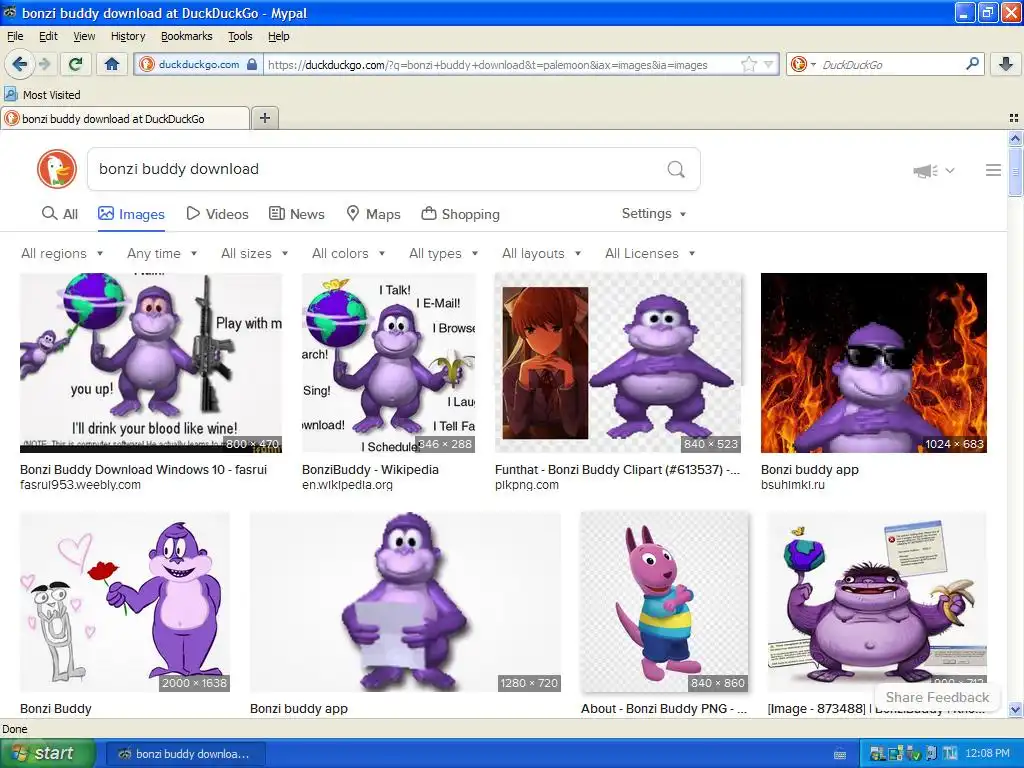Open the Most Visited bookmarks folder
The height and width of the screenshot is (768, 1024).
pyautogui.click(x=42, y=95)
